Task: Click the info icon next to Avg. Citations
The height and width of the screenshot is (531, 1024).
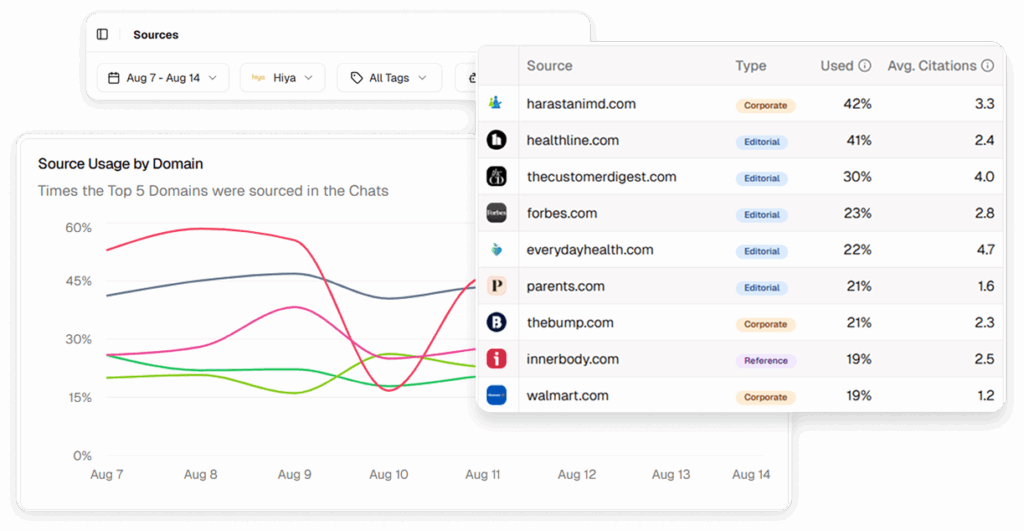Action: (x=987, y=66)
